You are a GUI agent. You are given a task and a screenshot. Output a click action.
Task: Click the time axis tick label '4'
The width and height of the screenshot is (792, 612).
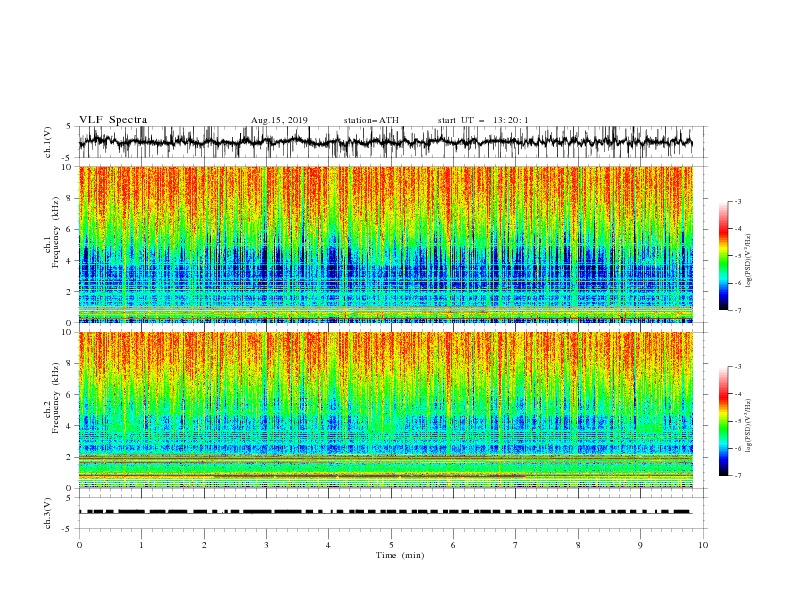pos(328,545)
